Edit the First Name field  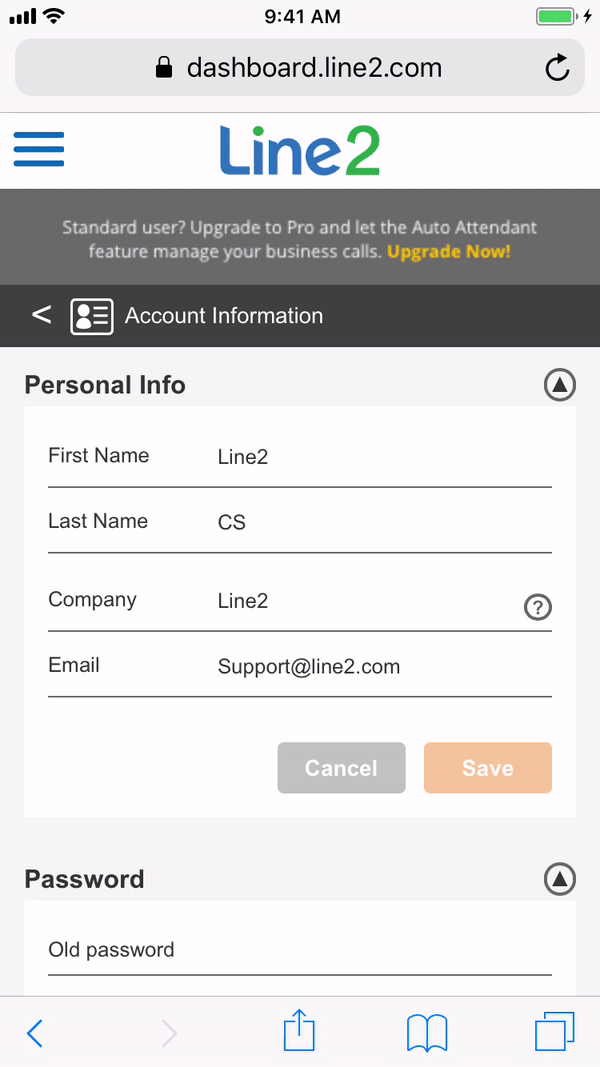tap(380, 458)
